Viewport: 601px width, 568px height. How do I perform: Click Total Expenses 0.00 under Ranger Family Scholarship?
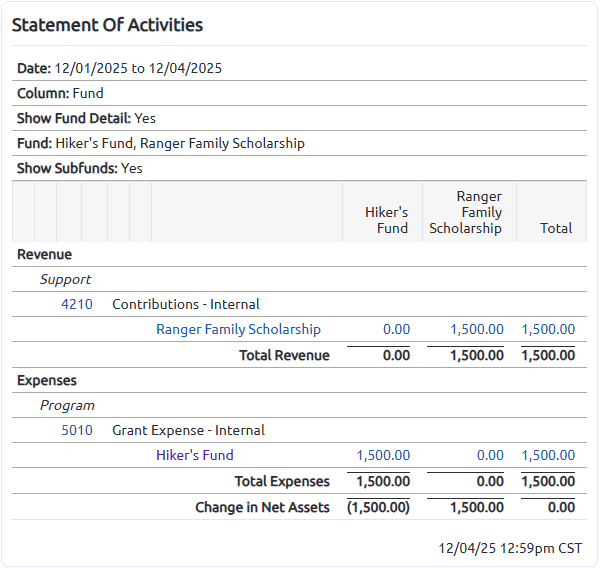[490, 481]
